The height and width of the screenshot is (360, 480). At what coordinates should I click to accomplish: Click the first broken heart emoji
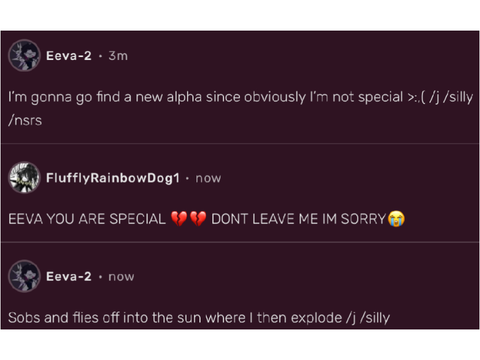(179, 219)
